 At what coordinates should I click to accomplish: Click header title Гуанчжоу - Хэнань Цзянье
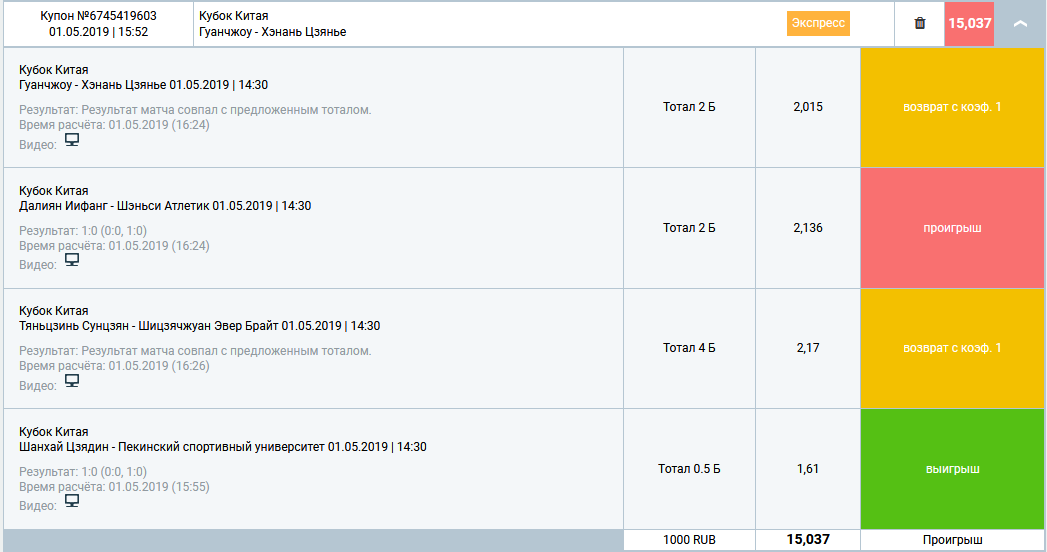[272, 32]
